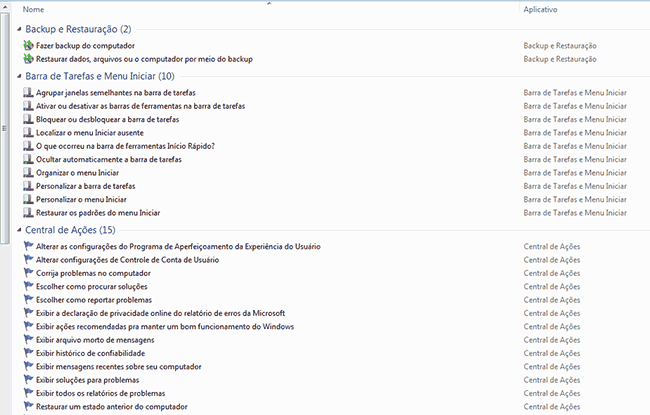
Task: Select Exibir todos os relatórios de problemas
Action: click(x=100, y=393)
